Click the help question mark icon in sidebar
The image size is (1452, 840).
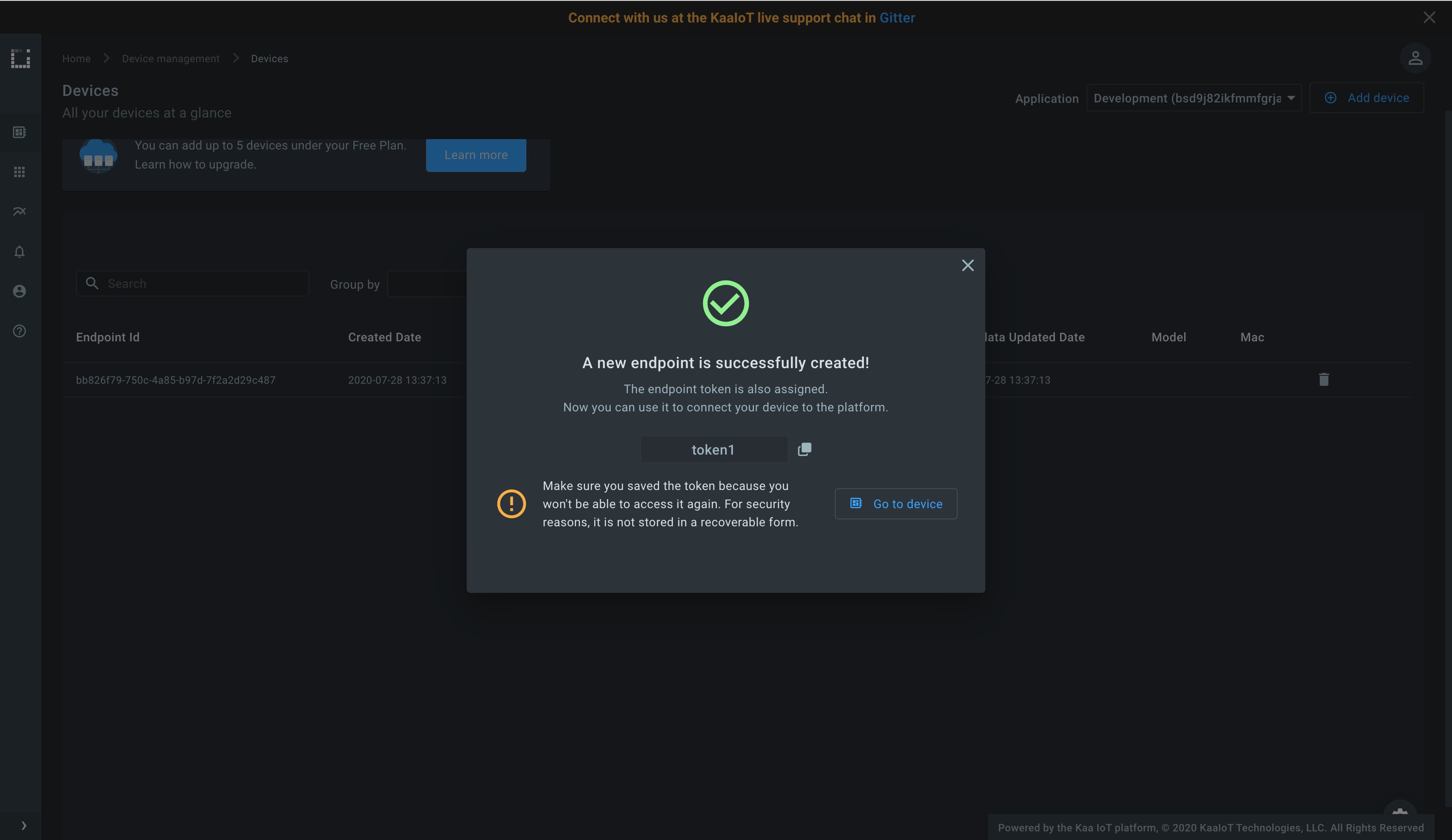[20, 331]
